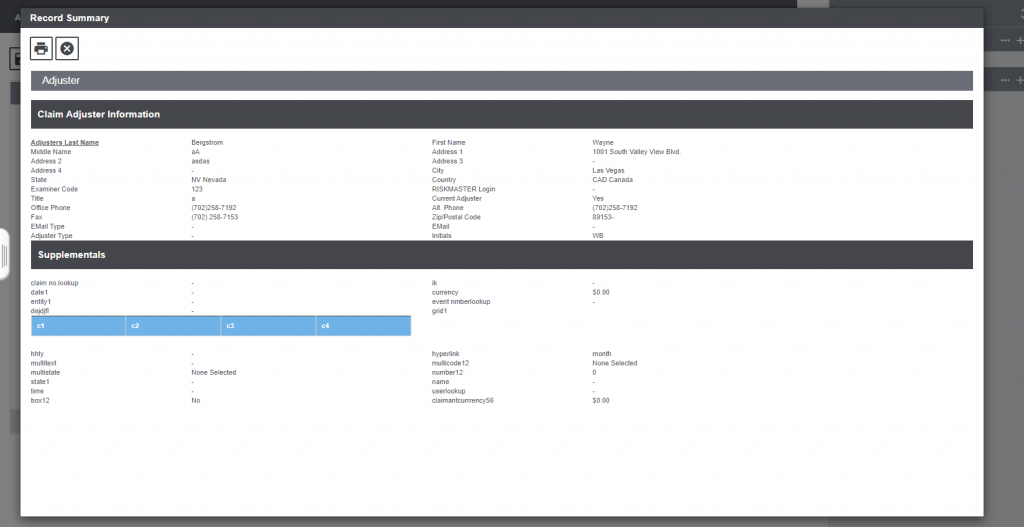Click the underlined Adjusters Last Name label
Viewport: 1024px width, 527px height.
[64, 142]
